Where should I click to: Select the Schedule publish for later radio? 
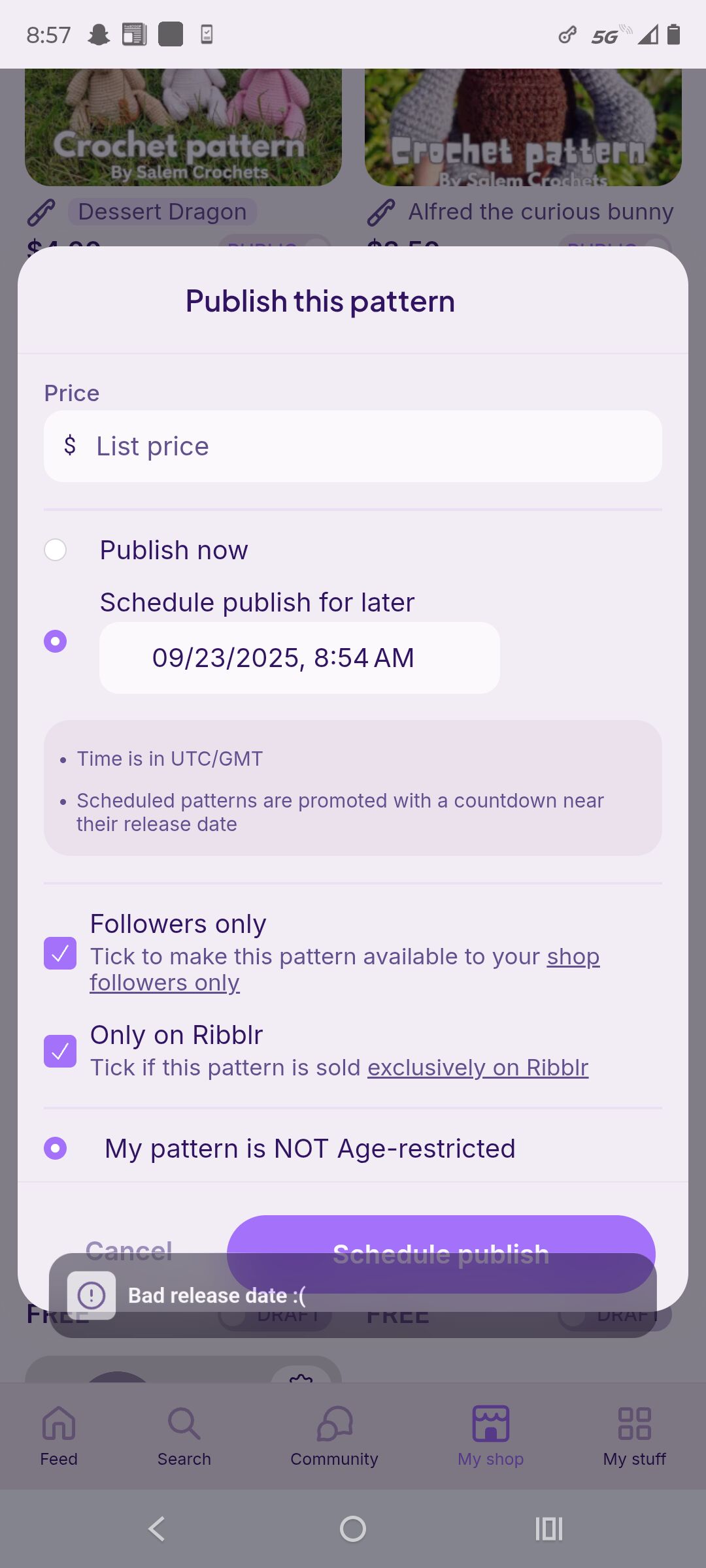point(56,641)
